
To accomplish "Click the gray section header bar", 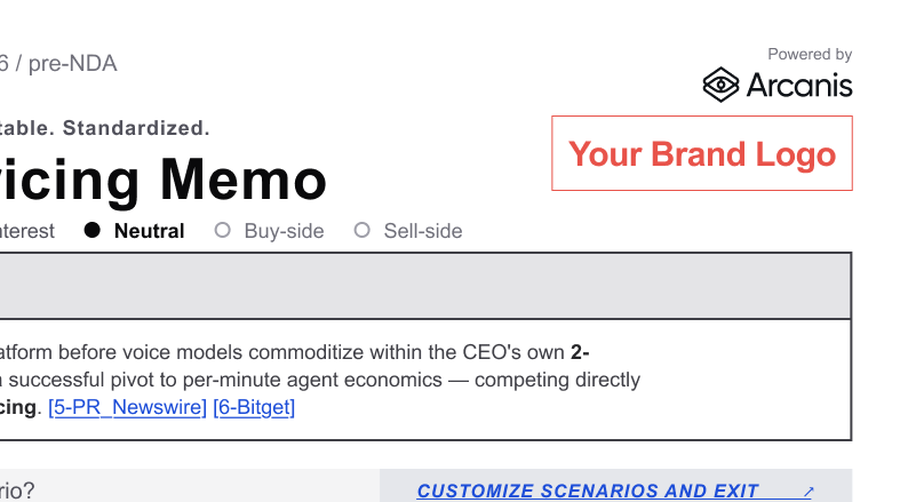I will click(426, 285).
